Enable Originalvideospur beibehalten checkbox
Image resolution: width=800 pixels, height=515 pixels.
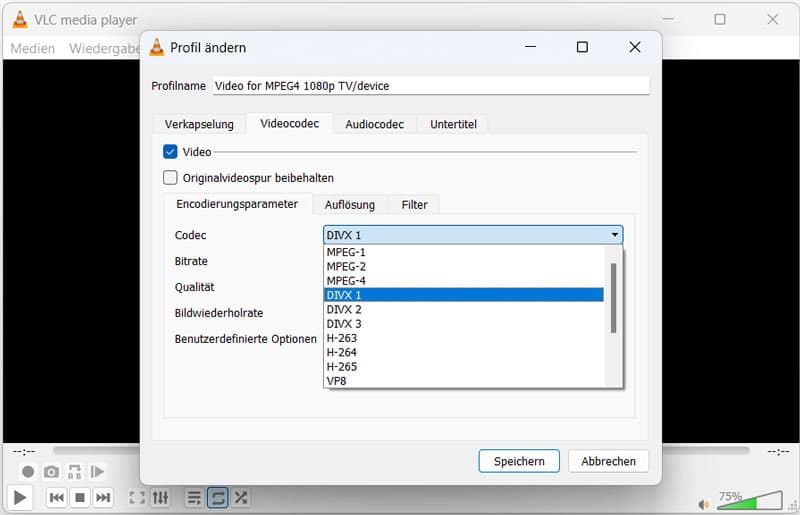(170, 178)
